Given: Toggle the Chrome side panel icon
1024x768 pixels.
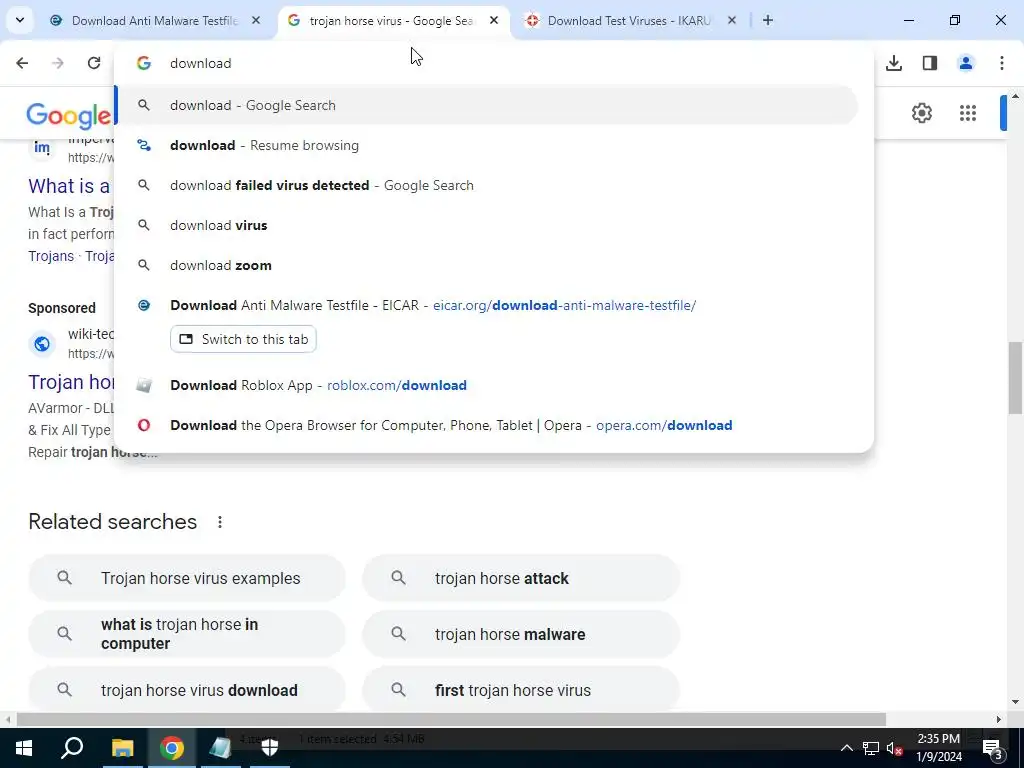Looking at the screenshot, I should 930,63.
